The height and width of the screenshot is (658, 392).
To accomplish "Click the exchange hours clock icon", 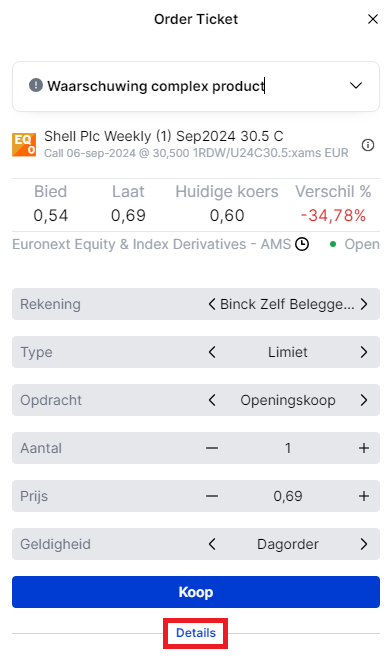I will point(302,244).
